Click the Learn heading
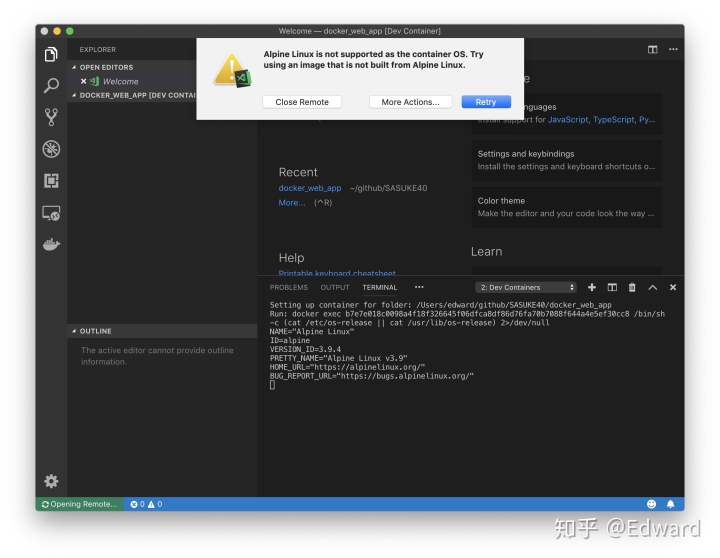 point(486,252)
